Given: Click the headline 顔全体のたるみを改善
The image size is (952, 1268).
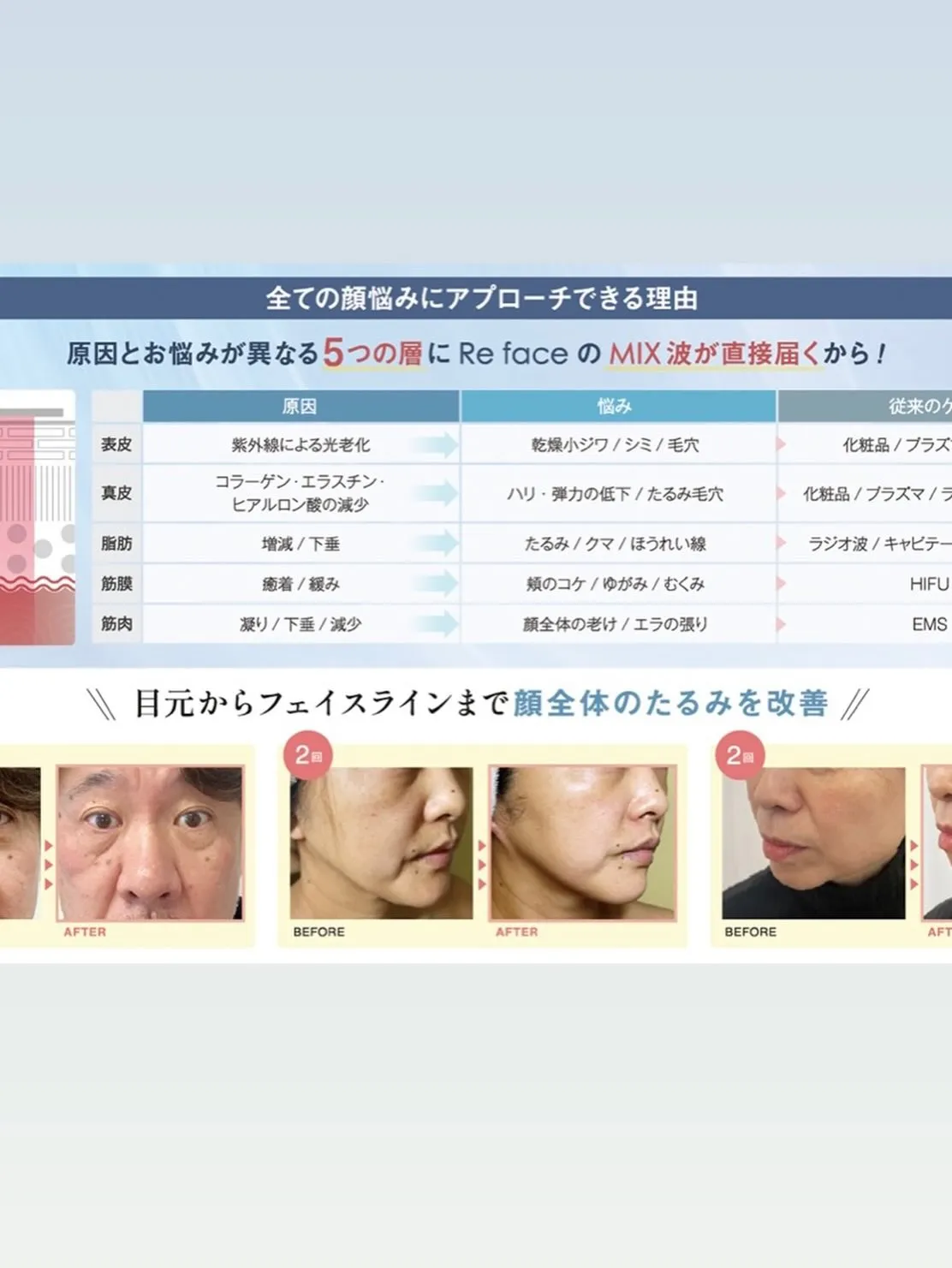Looking at the screenshot, I should click(x=671, y=703).
